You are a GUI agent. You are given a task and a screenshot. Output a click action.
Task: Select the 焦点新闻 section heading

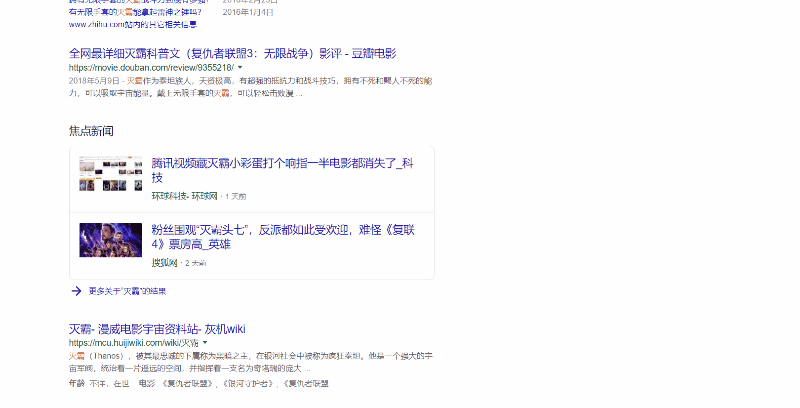tap(91, 131)
